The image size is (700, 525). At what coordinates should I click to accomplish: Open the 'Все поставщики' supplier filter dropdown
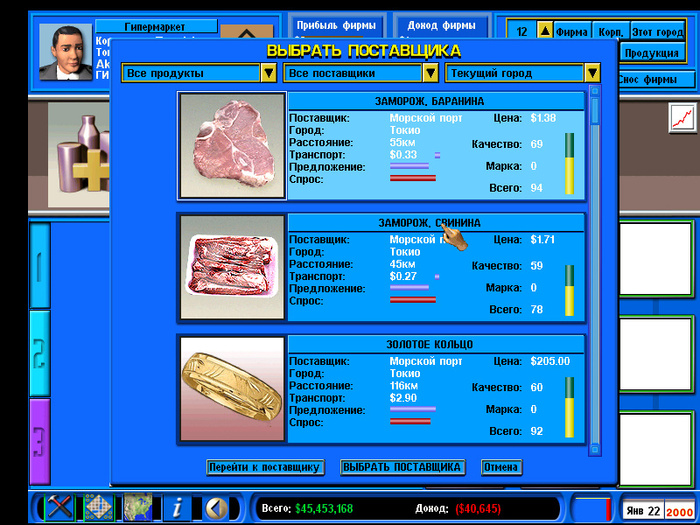coord(430,73)
